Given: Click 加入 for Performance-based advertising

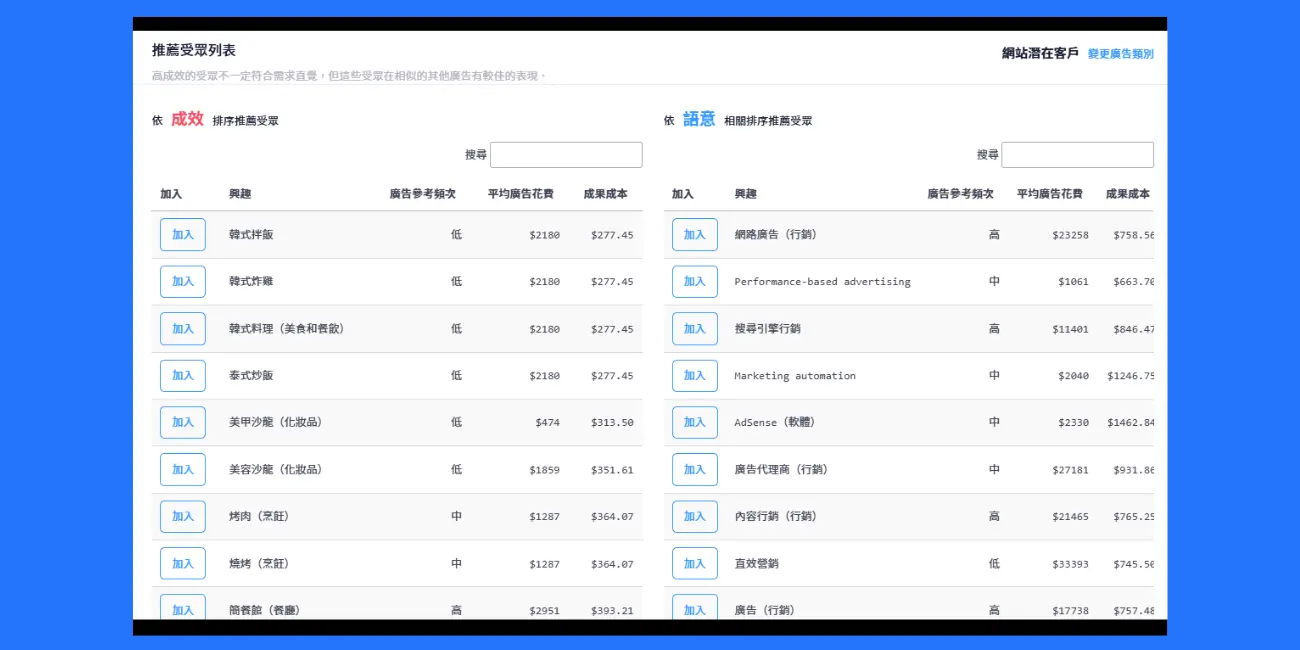Looking at the screenshot, I should point(695,282).
